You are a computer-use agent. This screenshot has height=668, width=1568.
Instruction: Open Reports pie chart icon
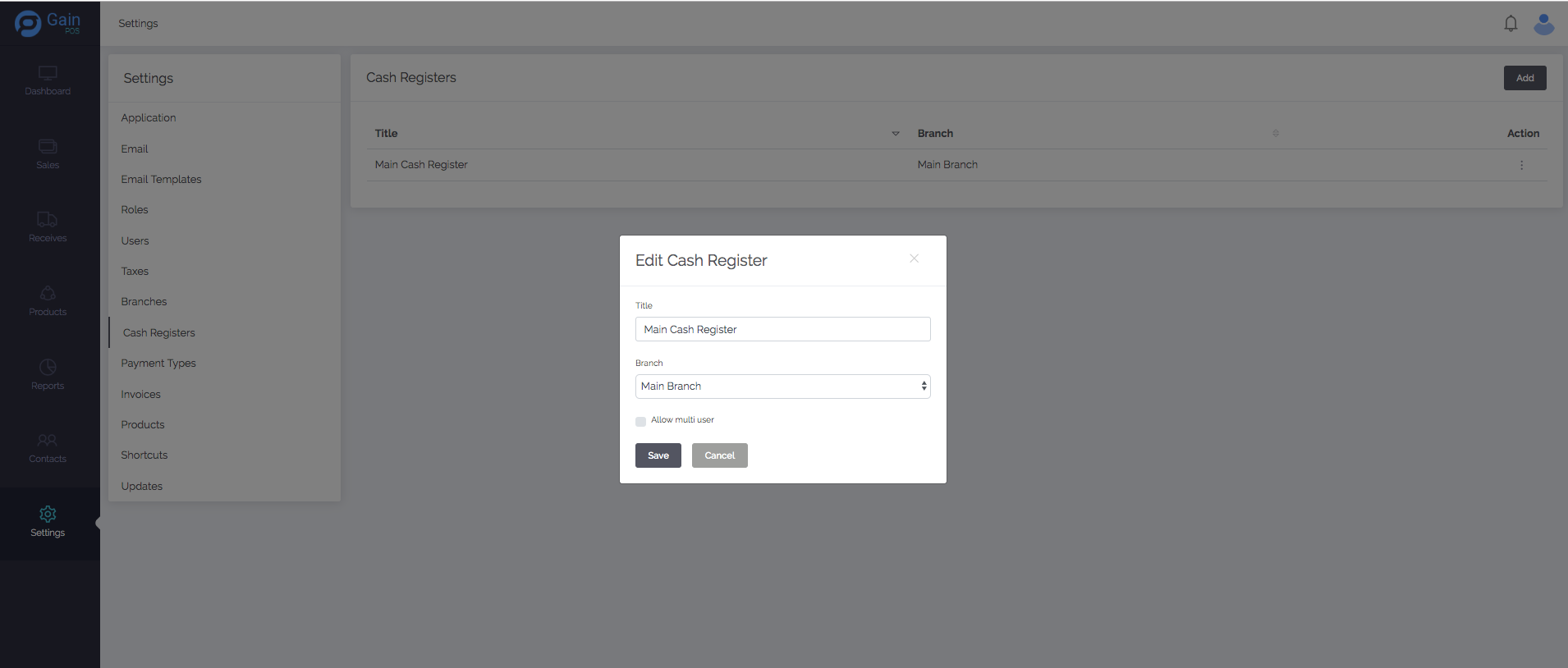pyautogui.click(x=48, y=368)
